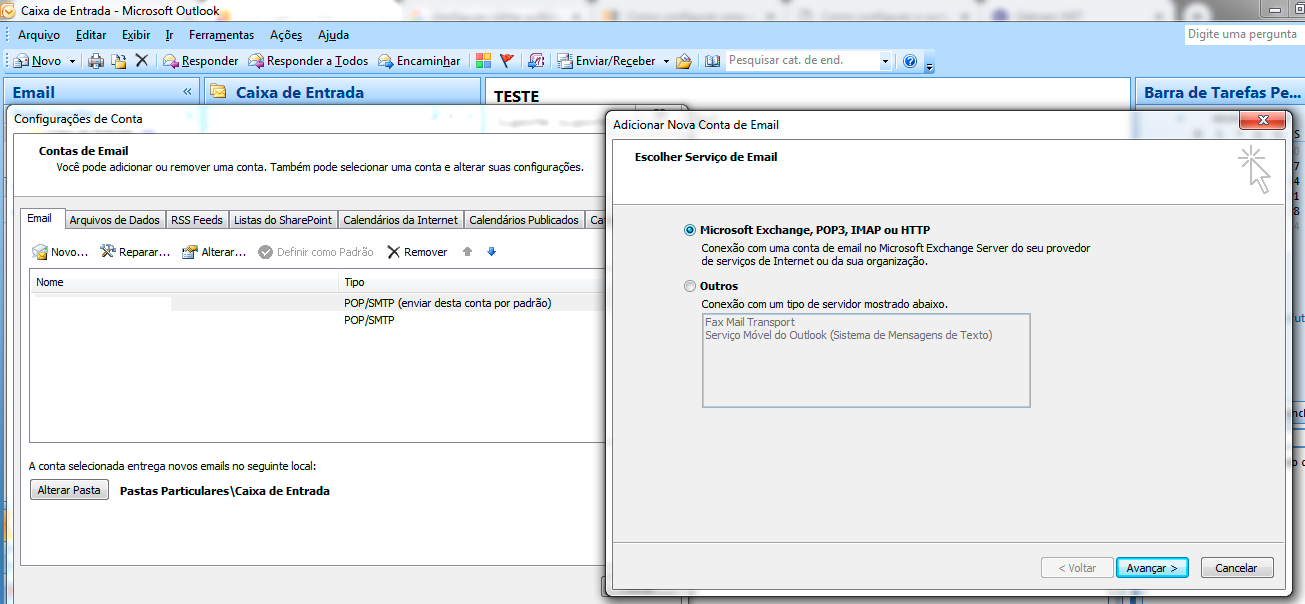Click the Follow Up flag icon
The height and width of the screenshot is (604, 1305).
coord(507,61)
